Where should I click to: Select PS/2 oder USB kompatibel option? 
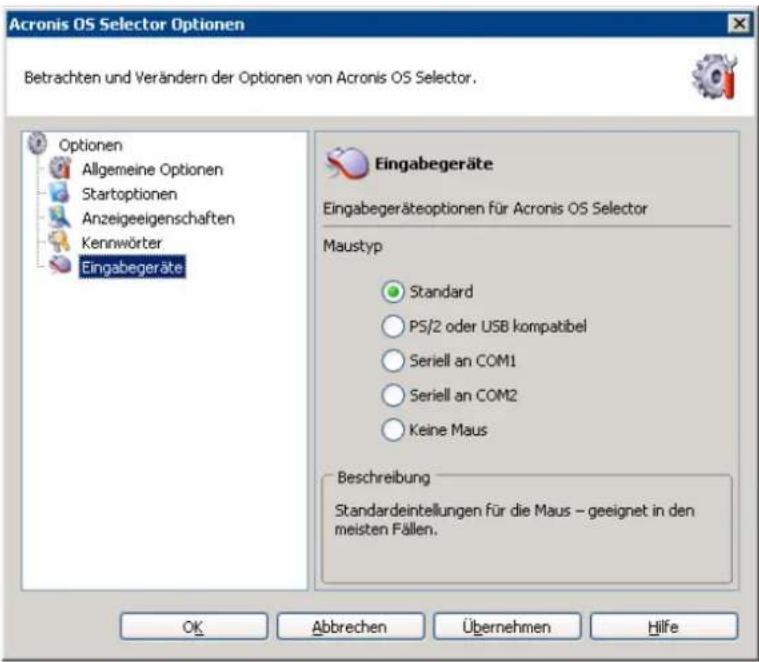pos(393,326)
